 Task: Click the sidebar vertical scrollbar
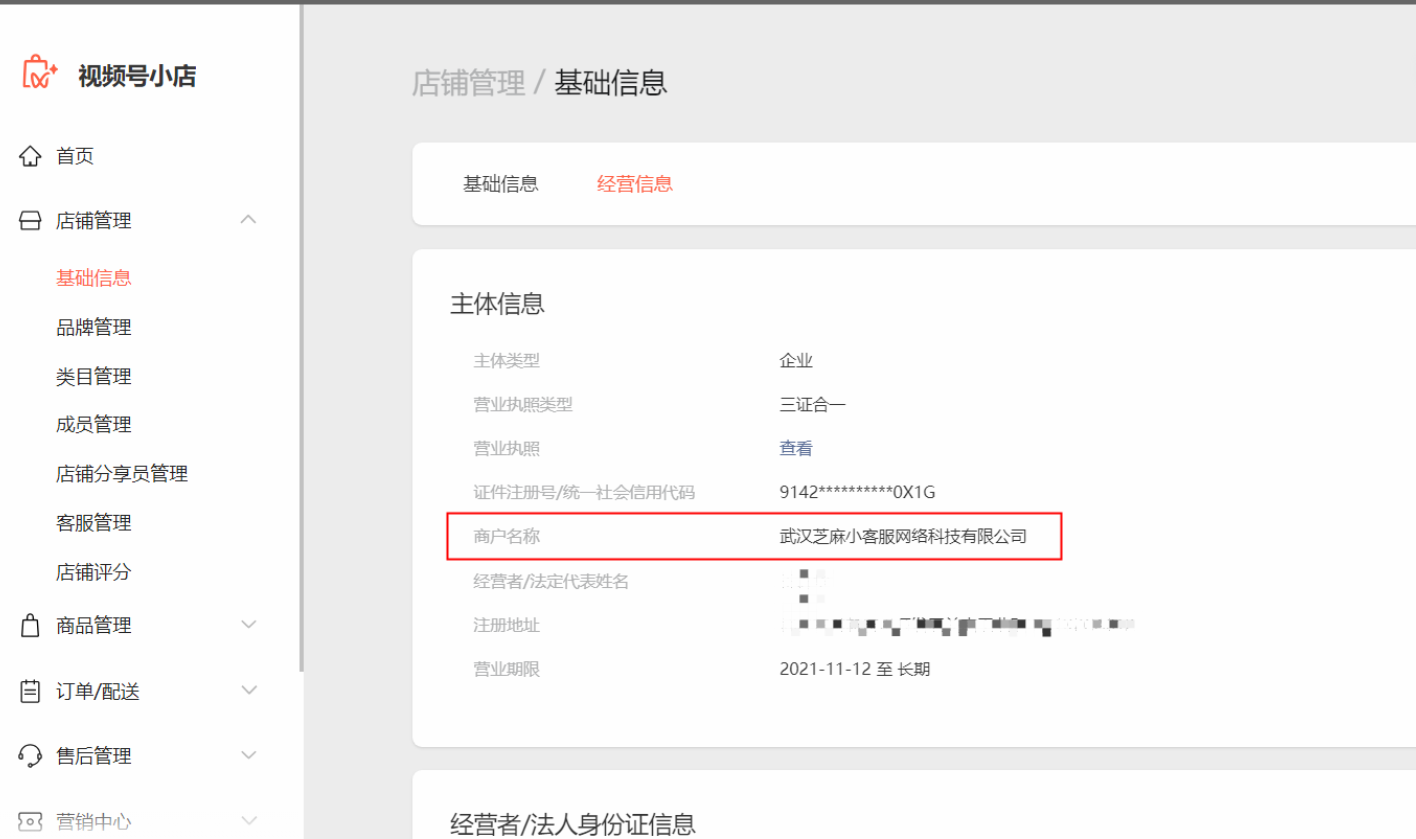pos(301,336)
